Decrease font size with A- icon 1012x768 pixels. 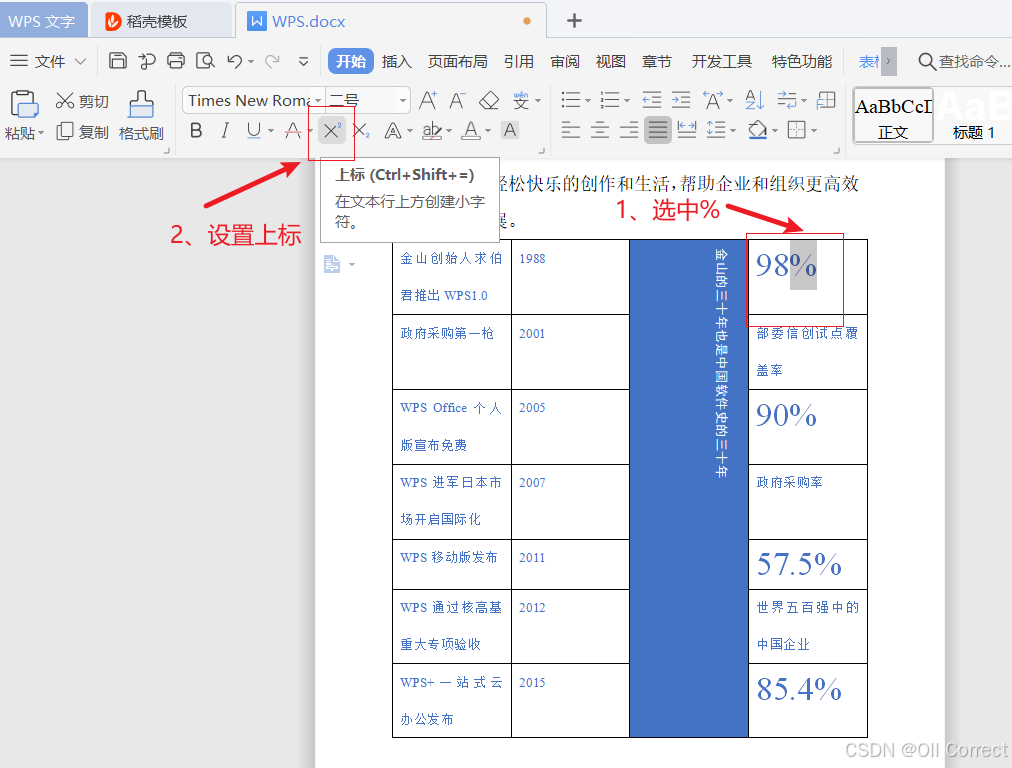coord(457,100)
